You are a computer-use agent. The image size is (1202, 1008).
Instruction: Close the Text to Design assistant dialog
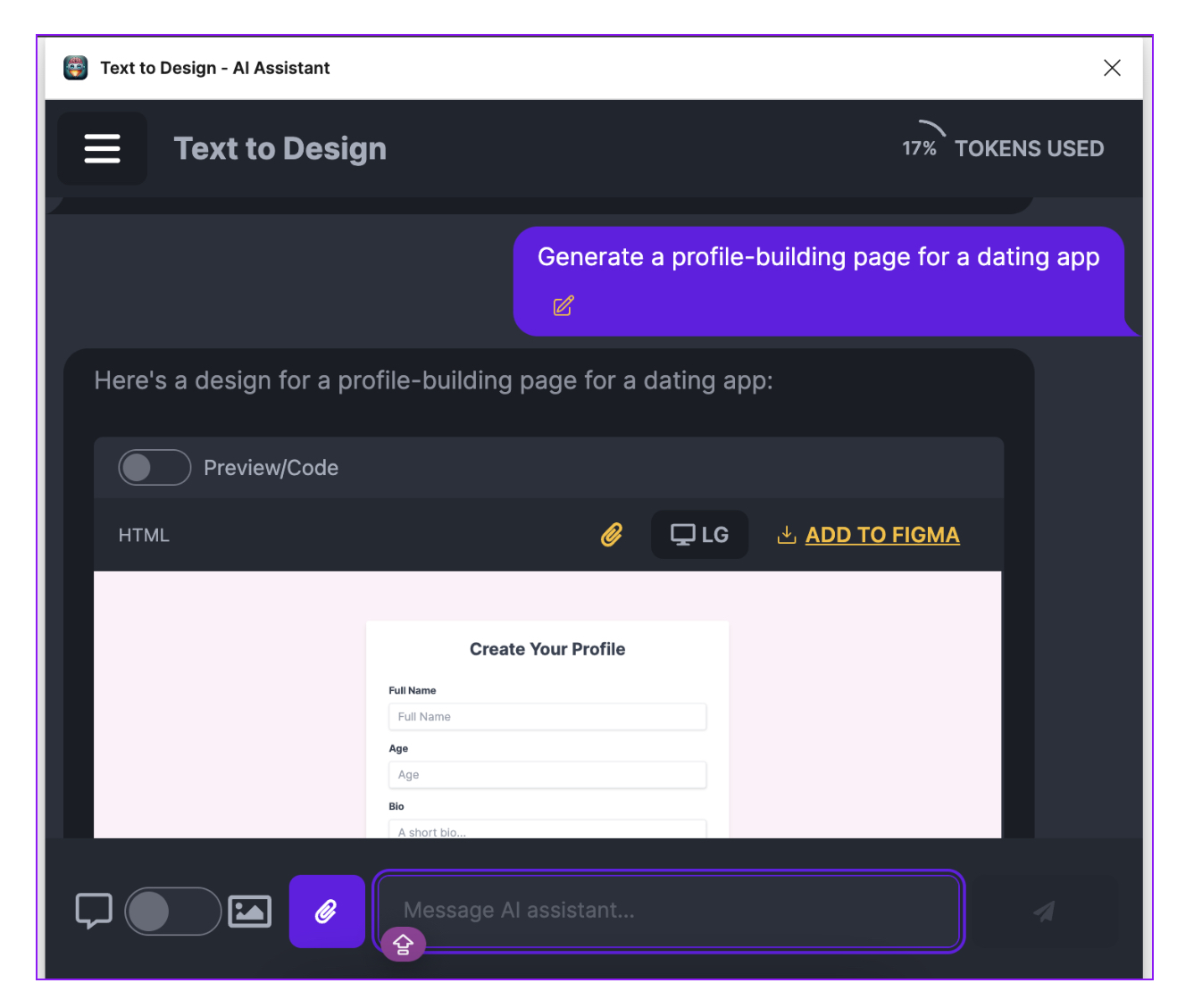click(1112, 67)
